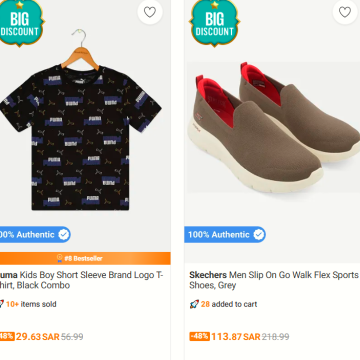Open Puma Kids Boy Short Sleeve title
Viewport: 360px width, 360px height.
click(x=82, y=280)
